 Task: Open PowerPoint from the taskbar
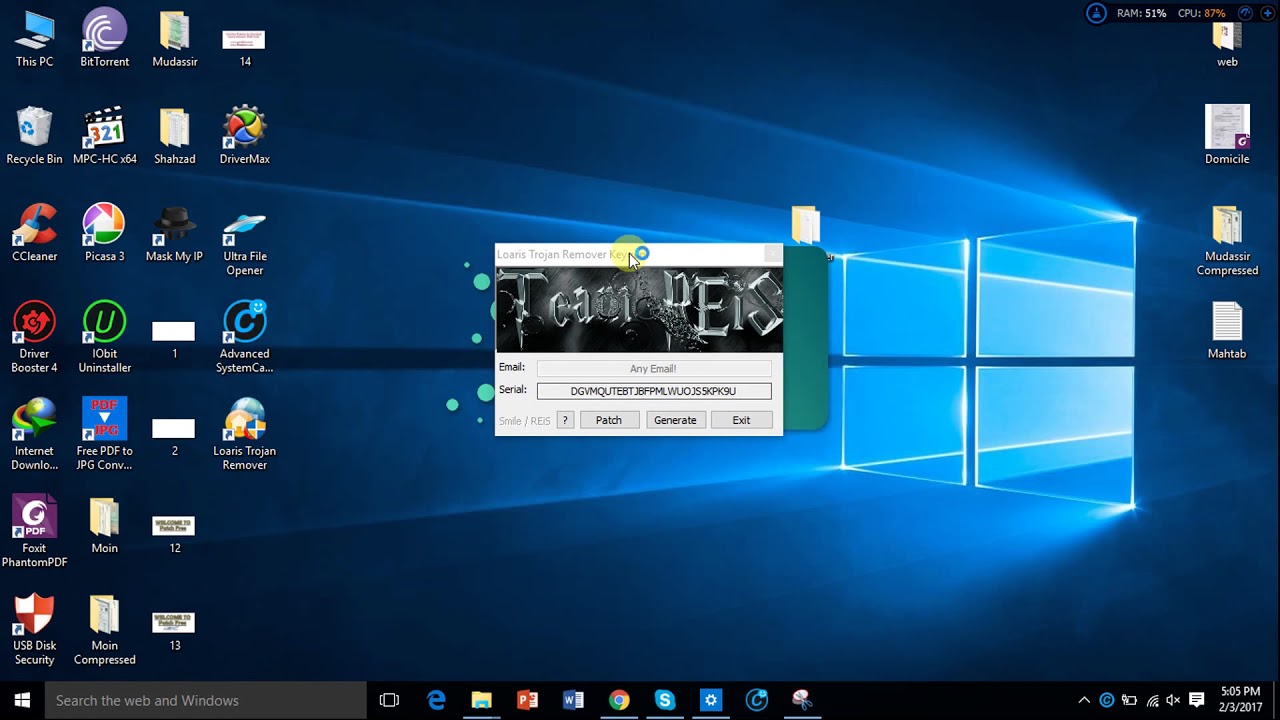pos(527,700)
